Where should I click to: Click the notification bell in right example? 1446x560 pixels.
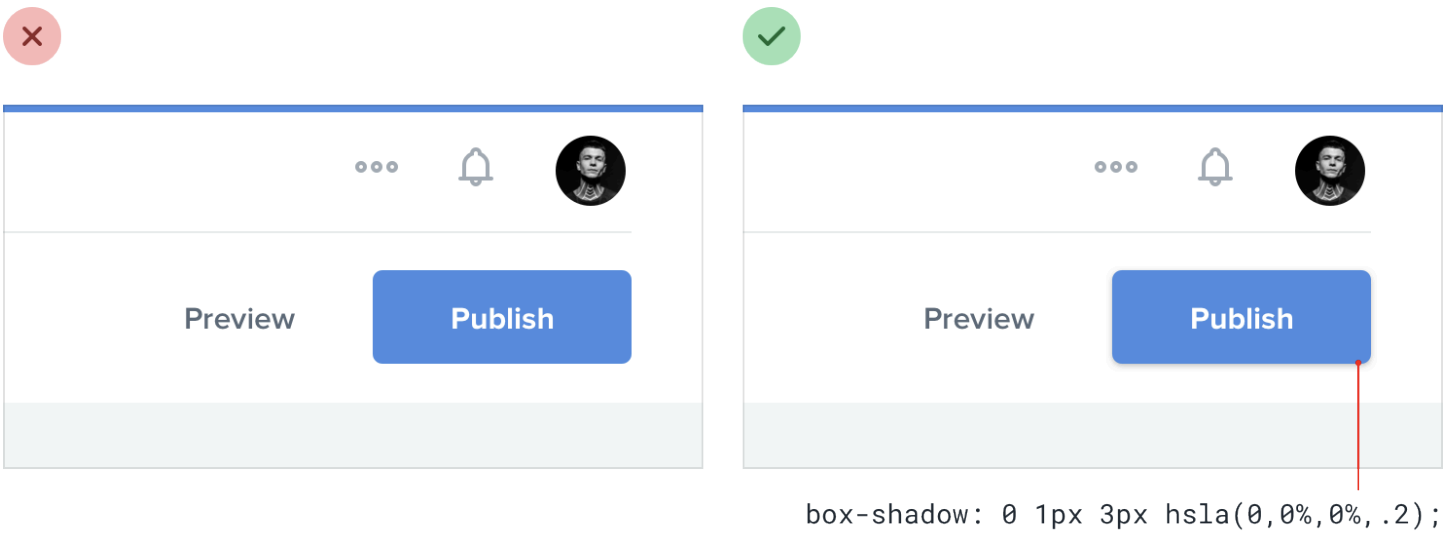tap(1215, 167)
